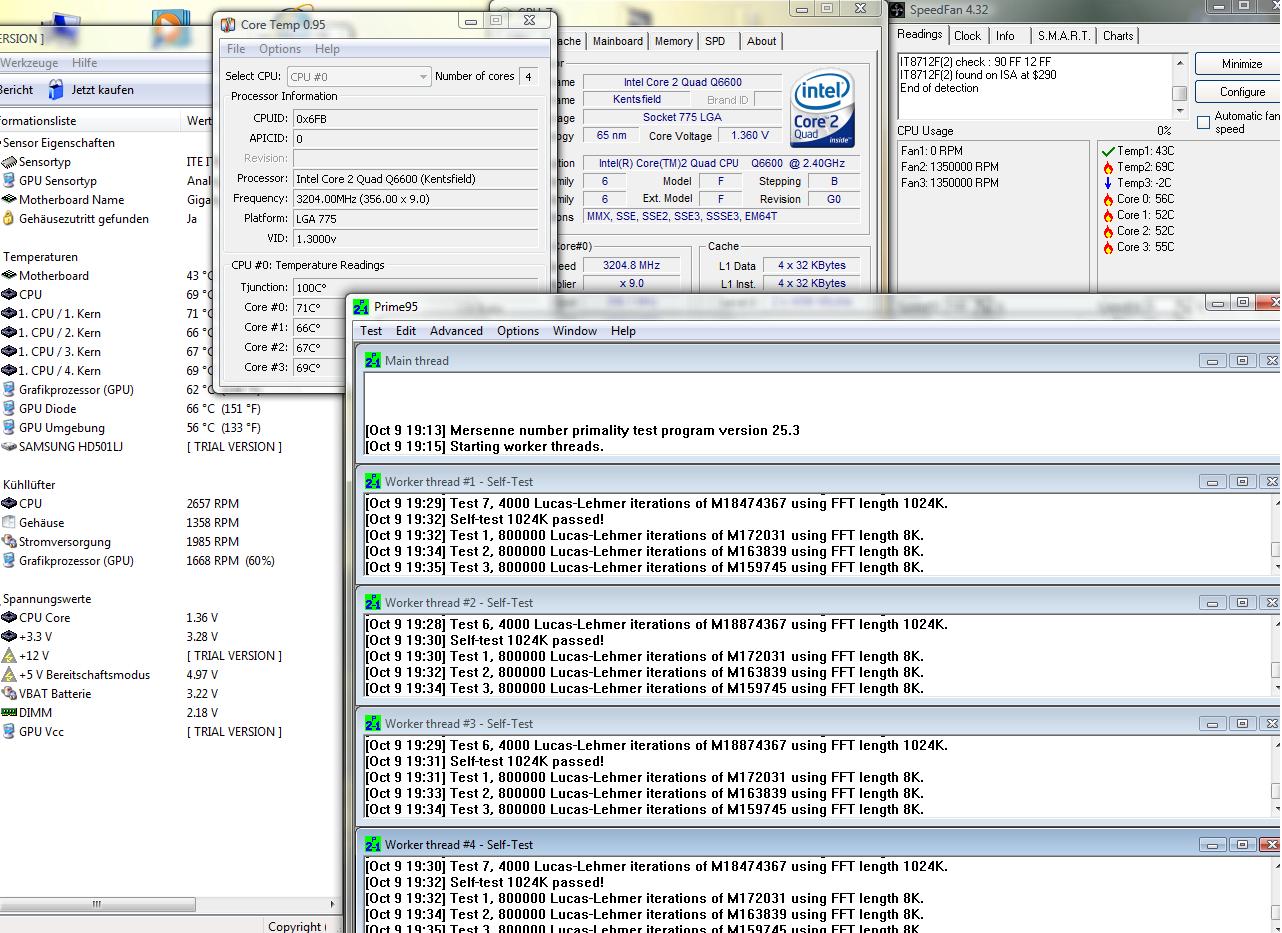Click the Temp3 down-arrow icon in SpeedFan
This screenshot has width=1282, height=933.
coord(1108,184)
